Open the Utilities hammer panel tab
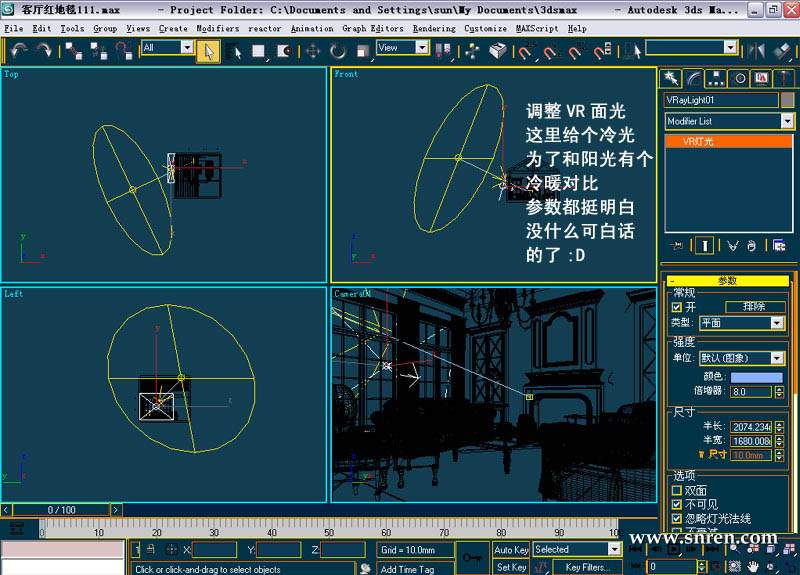This screenshot has width=800, height=575. point(784,78)
